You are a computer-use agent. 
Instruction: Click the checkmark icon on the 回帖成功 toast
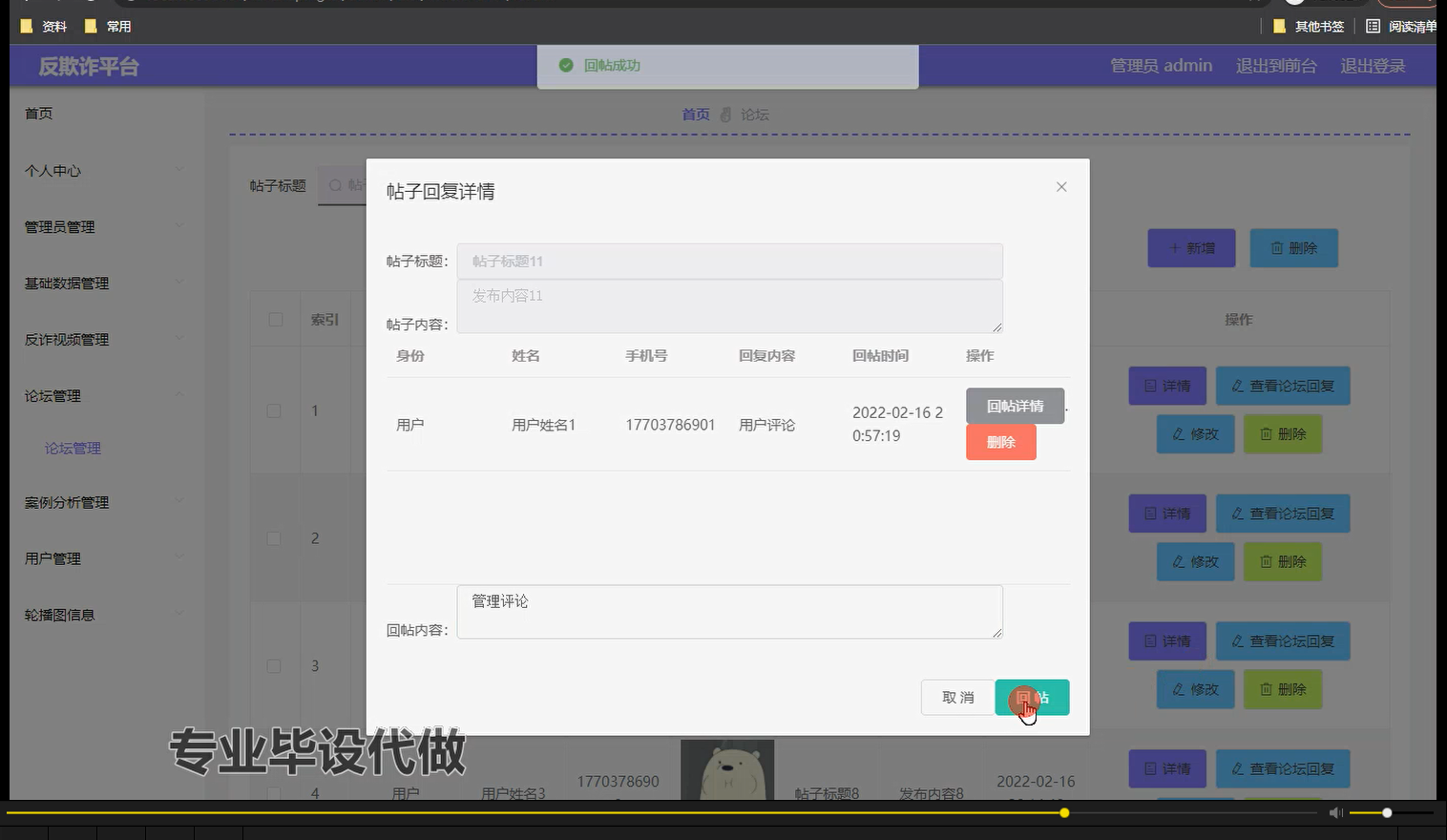tap(566, 66)
